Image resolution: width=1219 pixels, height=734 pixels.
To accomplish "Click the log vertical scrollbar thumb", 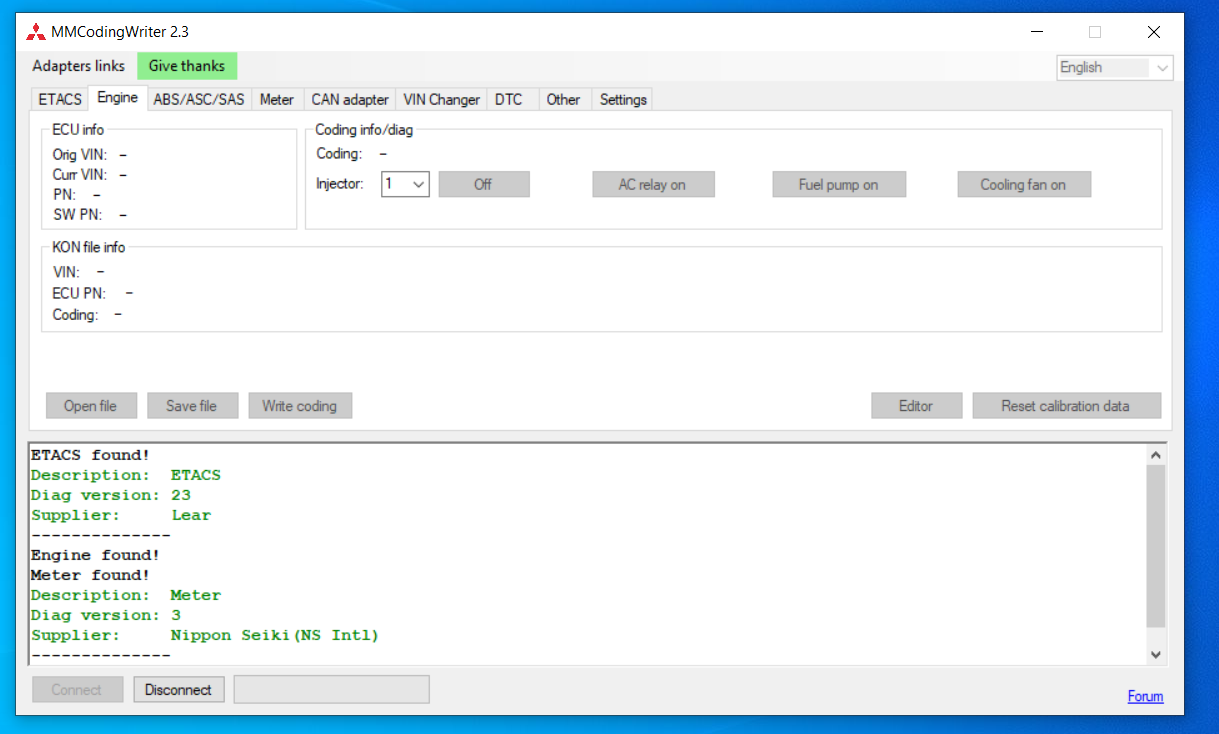I will pyautogui.click(x=1155, y=545).
